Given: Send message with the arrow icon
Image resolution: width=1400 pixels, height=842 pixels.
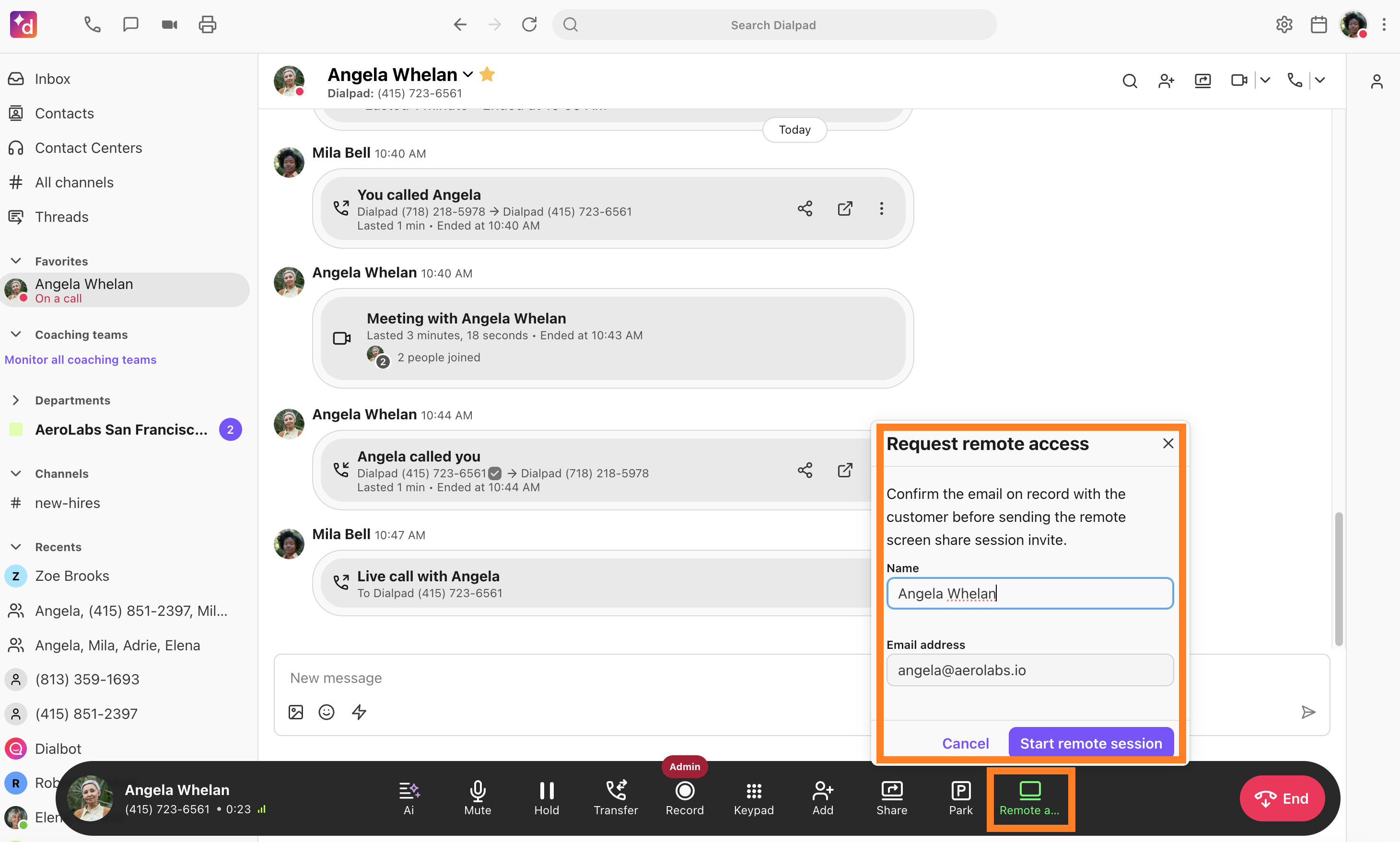Looking at the screenshot, I should (x=1308, y=712).
